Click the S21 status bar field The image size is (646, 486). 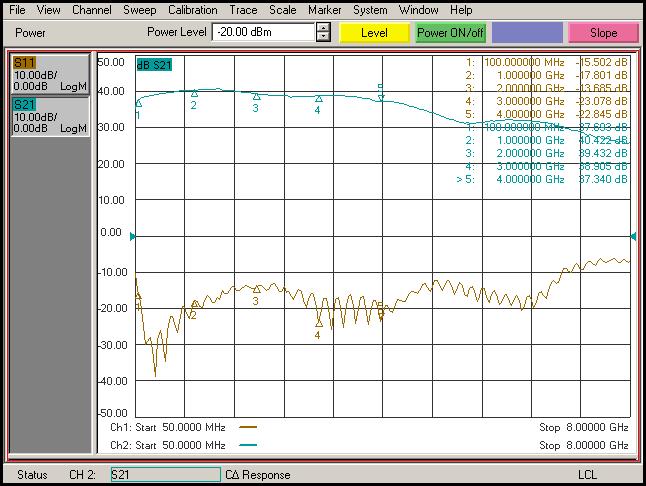166,474
